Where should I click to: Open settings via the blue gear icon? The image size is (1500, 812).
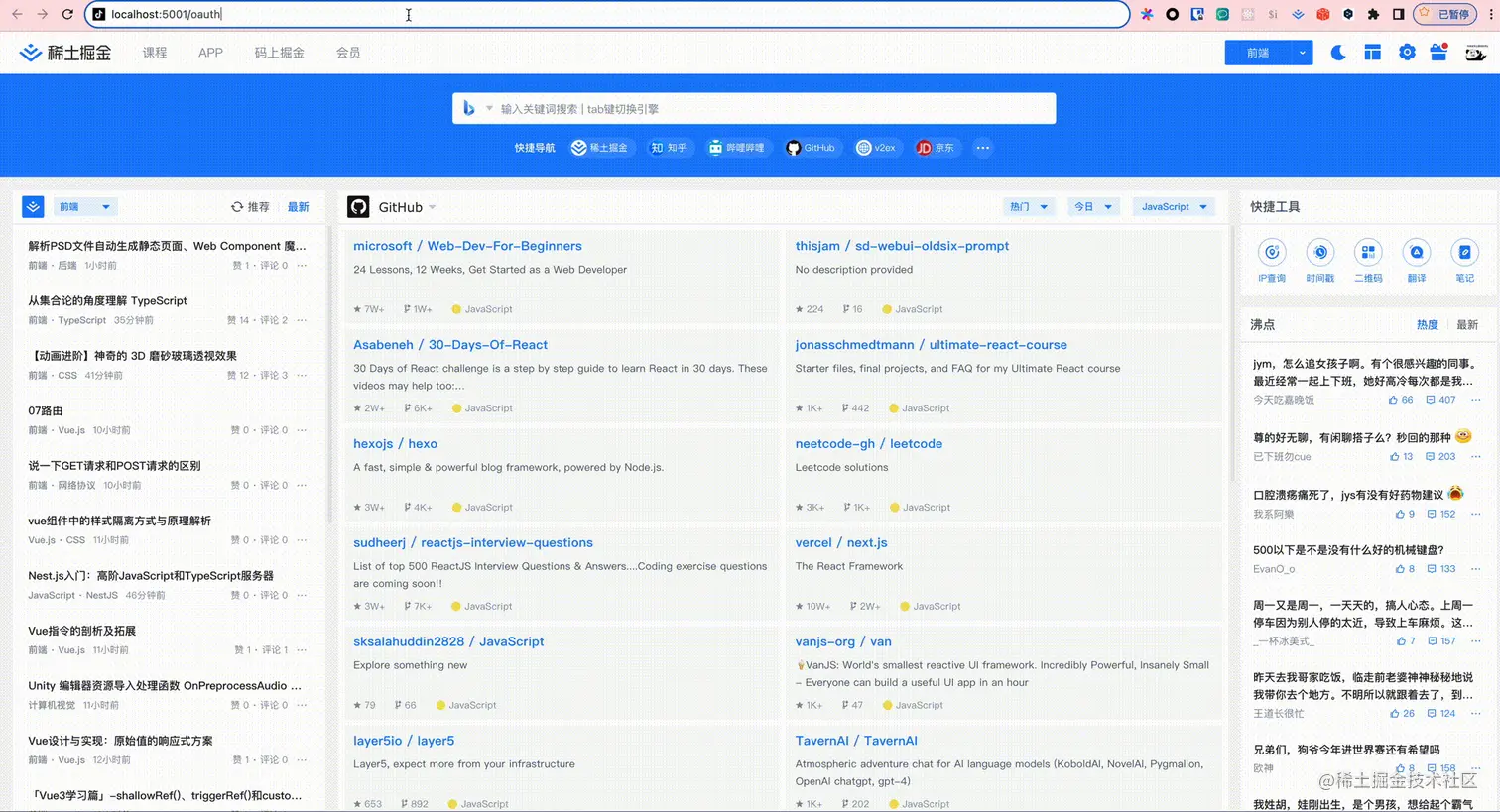coord(1407,53)
